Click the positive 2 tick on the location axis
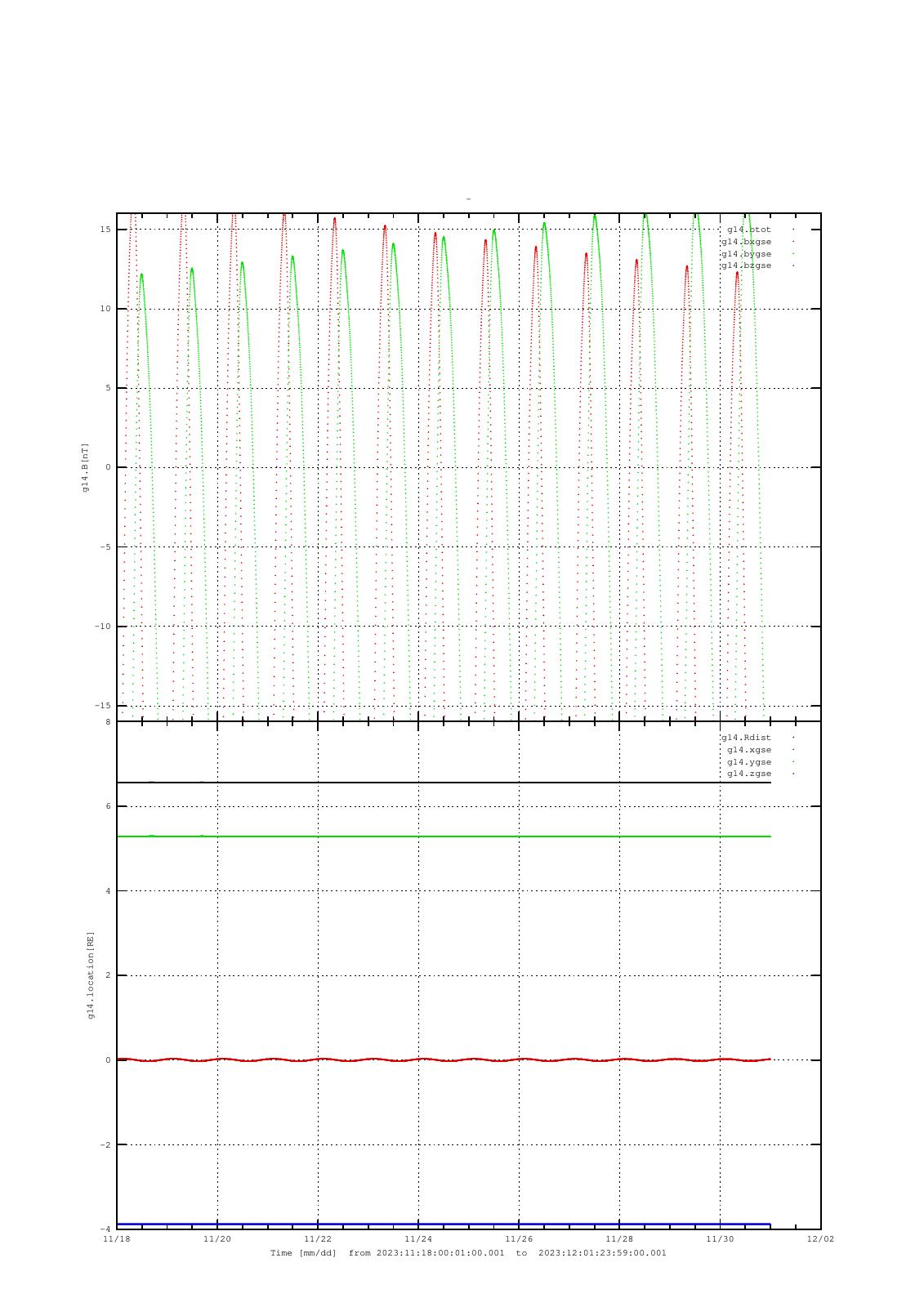Viewport: 924px width, 1307px height. [x=108, y=975]
